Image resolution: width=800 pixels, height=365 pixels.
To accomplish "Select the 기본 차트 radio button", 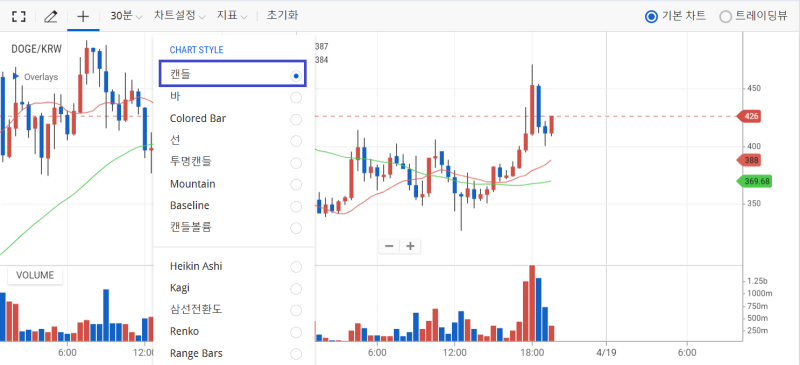I will click(676, 16).
